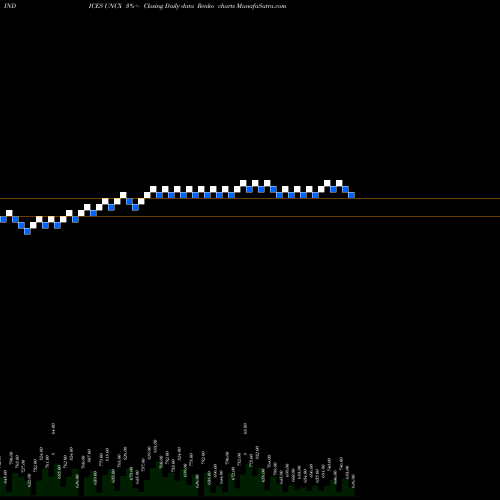500x500 pixels.
Task: Select the rightmost blue Renko brick
Action: (351, 195)
